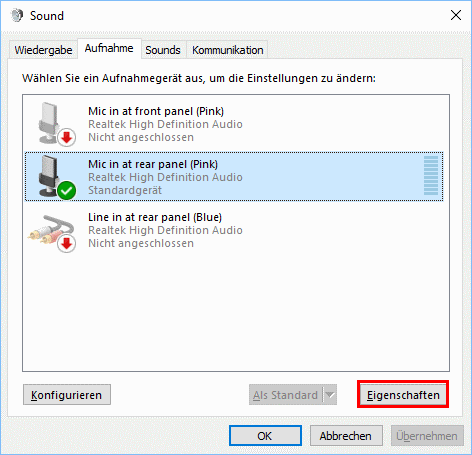This screenshot has height=455, width=472.
Task: Click the red arrow badge on Line in
Action: tap(67, 244)
